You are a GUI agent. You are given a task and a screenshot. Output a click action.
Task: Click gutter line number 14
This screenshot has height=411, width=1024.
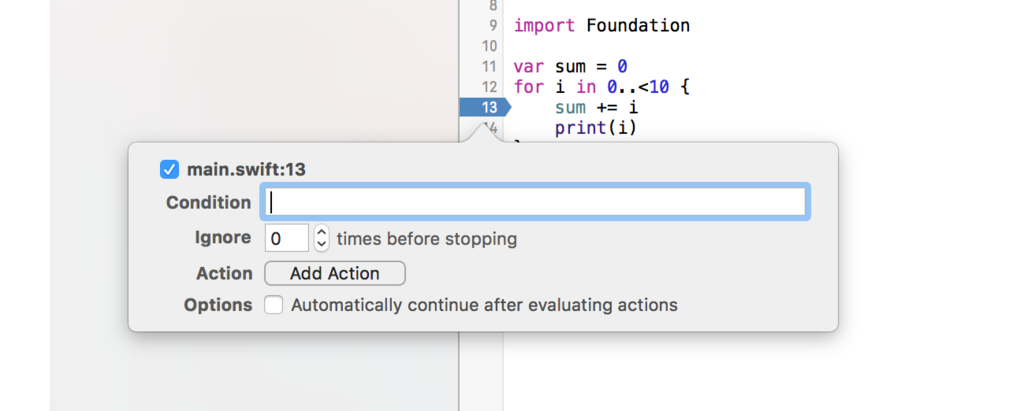(489, 127)
